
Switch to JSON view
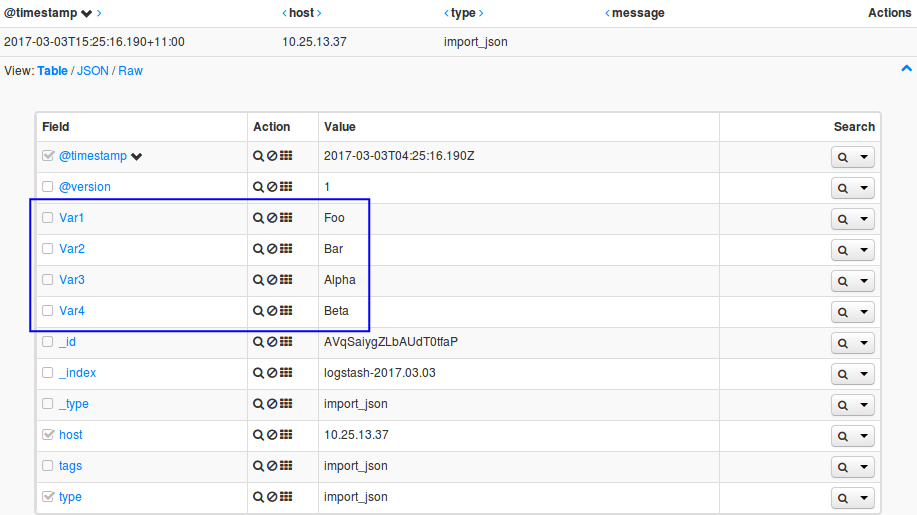(93, 71)
